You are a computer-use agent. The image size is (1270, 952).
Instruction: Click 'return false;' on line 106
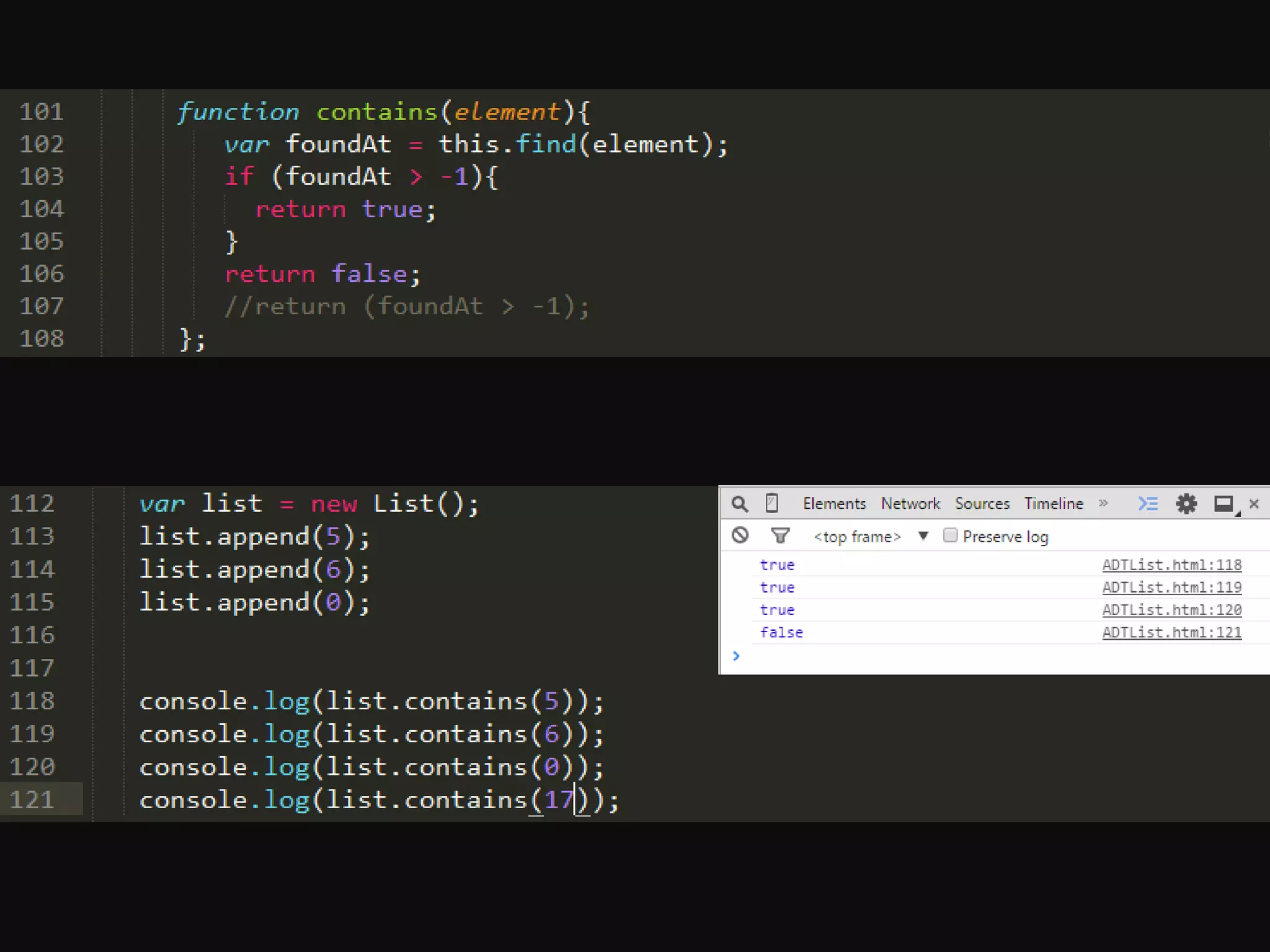[x=322, y=274]
